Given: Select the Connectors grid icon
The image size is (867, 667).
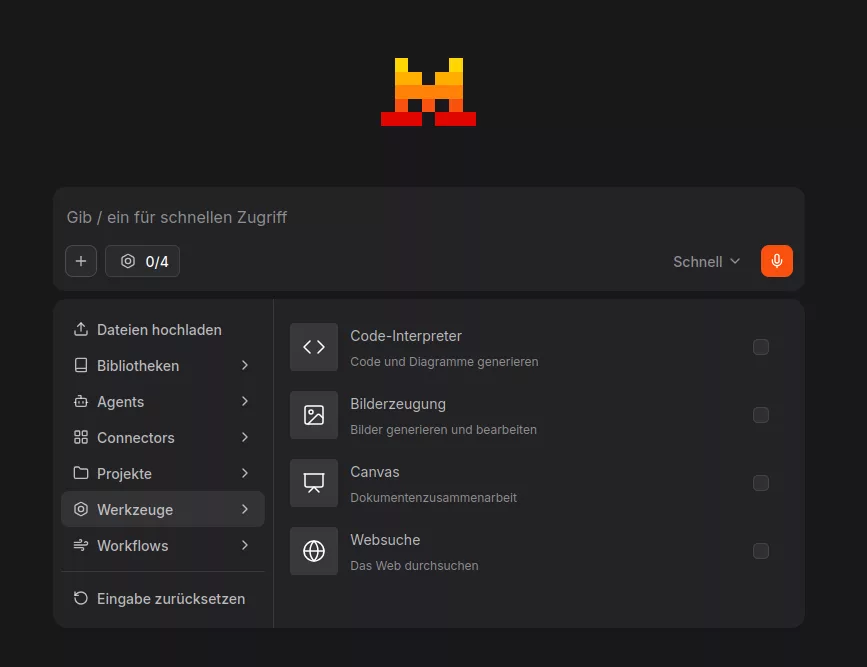Looking at the screenshot, I should point(81,437).
